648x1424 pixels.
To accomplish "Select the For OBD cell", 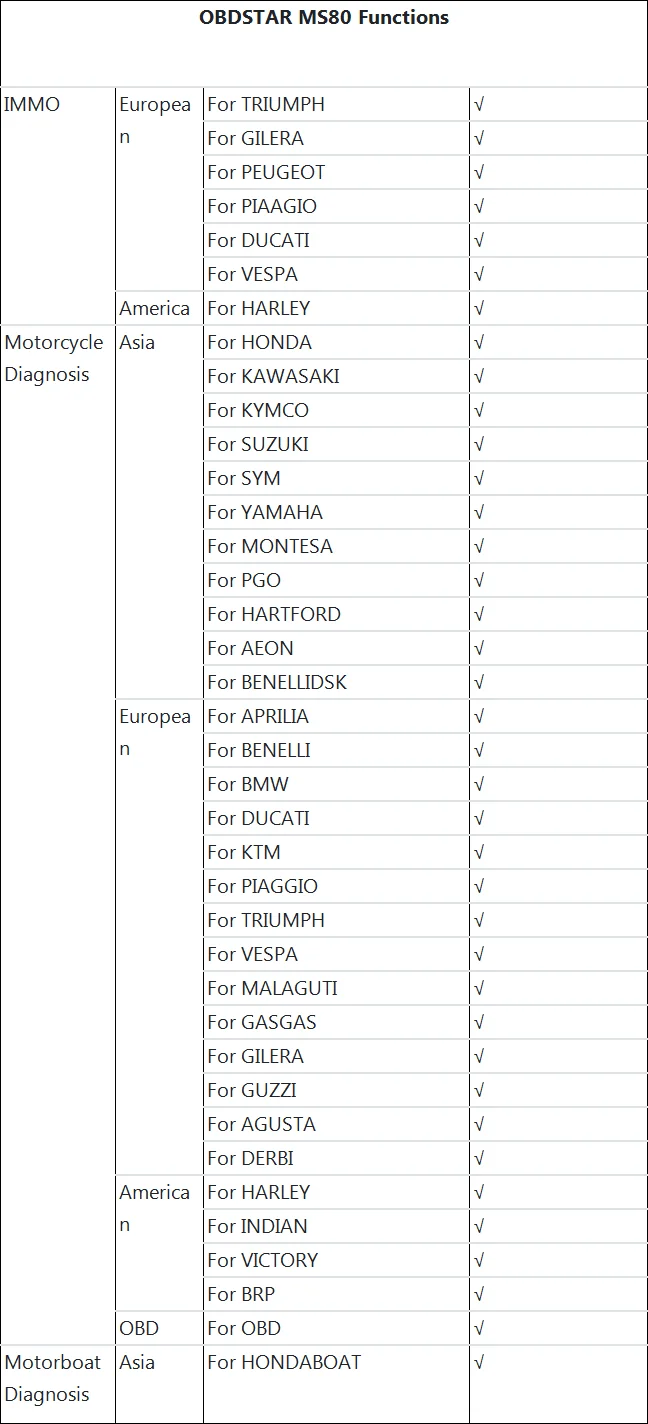I will coord(336,1328).
